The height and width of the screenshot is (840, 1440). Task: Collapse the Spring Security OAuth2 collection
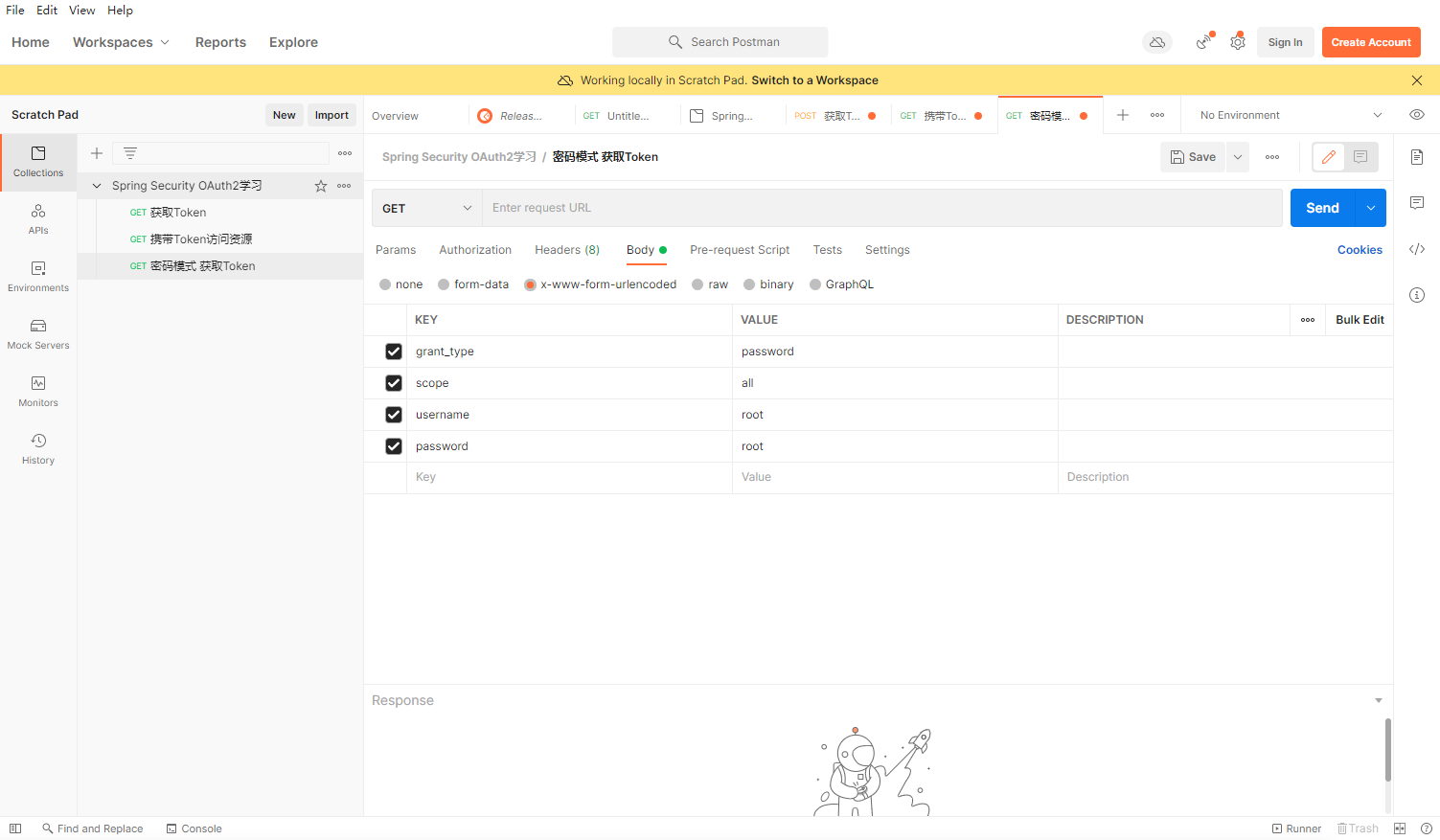(97, 186)
